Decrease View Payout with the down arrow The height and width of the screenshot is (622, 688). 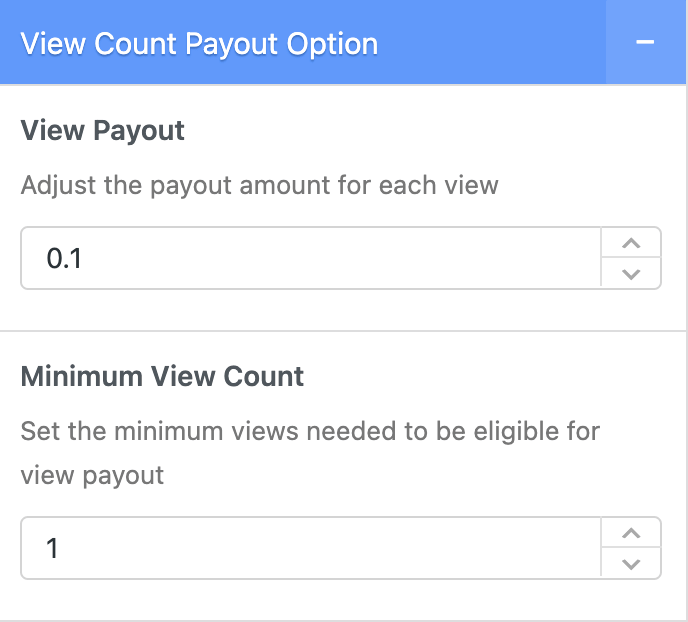tap(630, 274)
